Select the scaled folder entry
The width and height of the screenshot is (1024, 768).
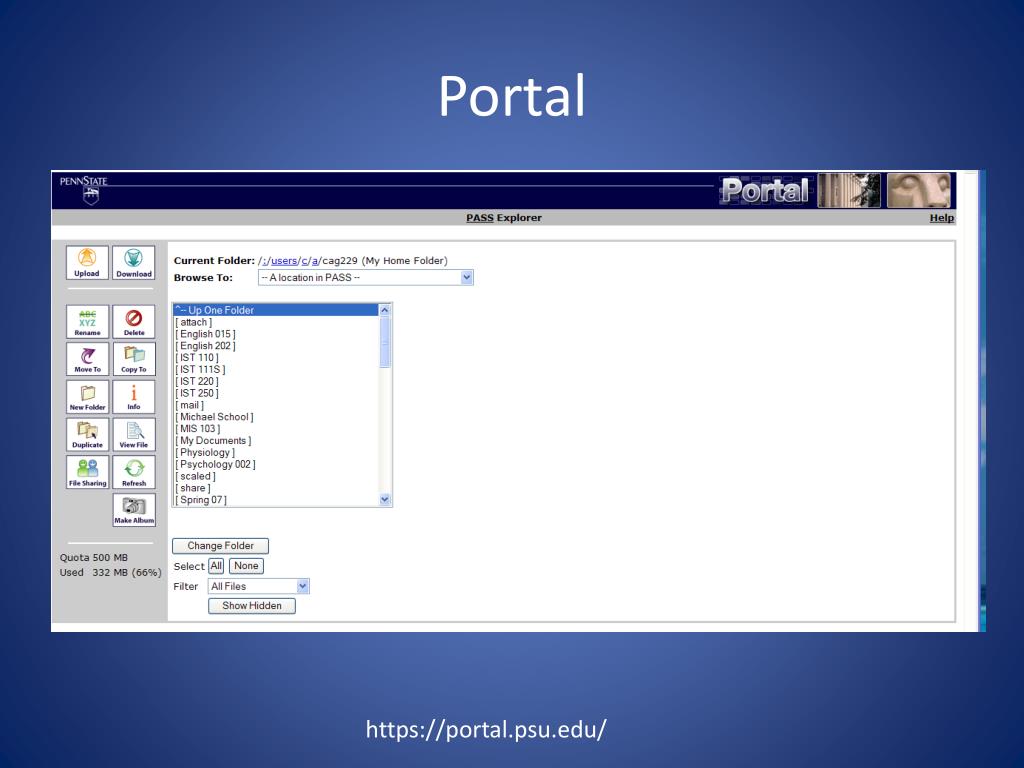point(276,476)
